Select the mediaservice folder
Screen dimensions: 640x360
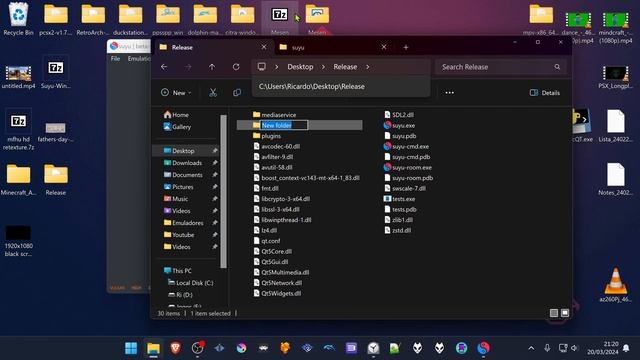(274, 115)
